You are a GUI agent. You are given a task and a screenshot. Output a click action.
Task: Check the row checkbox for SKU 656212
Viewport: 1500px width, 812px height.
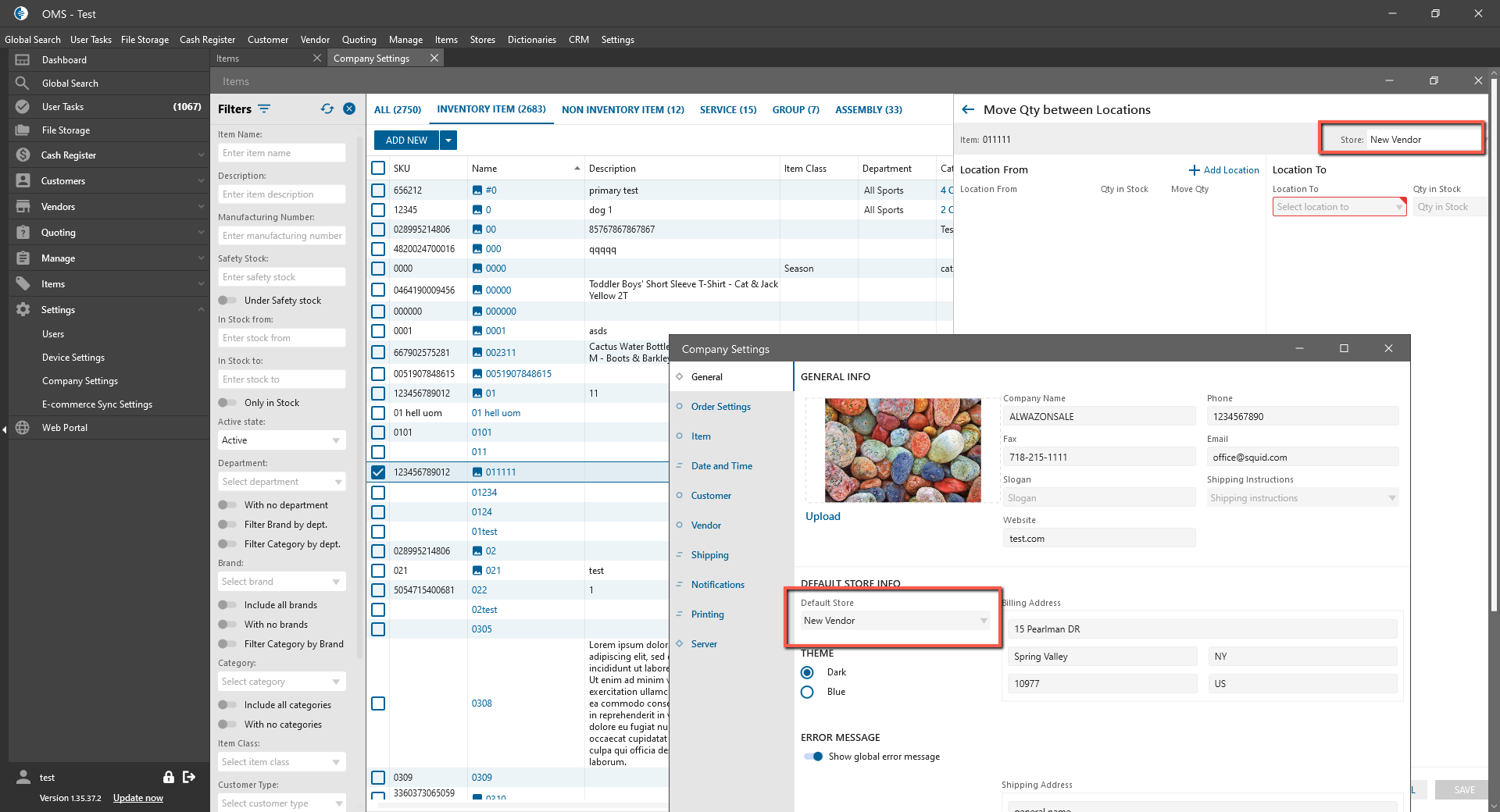click(x=378, y=191)
